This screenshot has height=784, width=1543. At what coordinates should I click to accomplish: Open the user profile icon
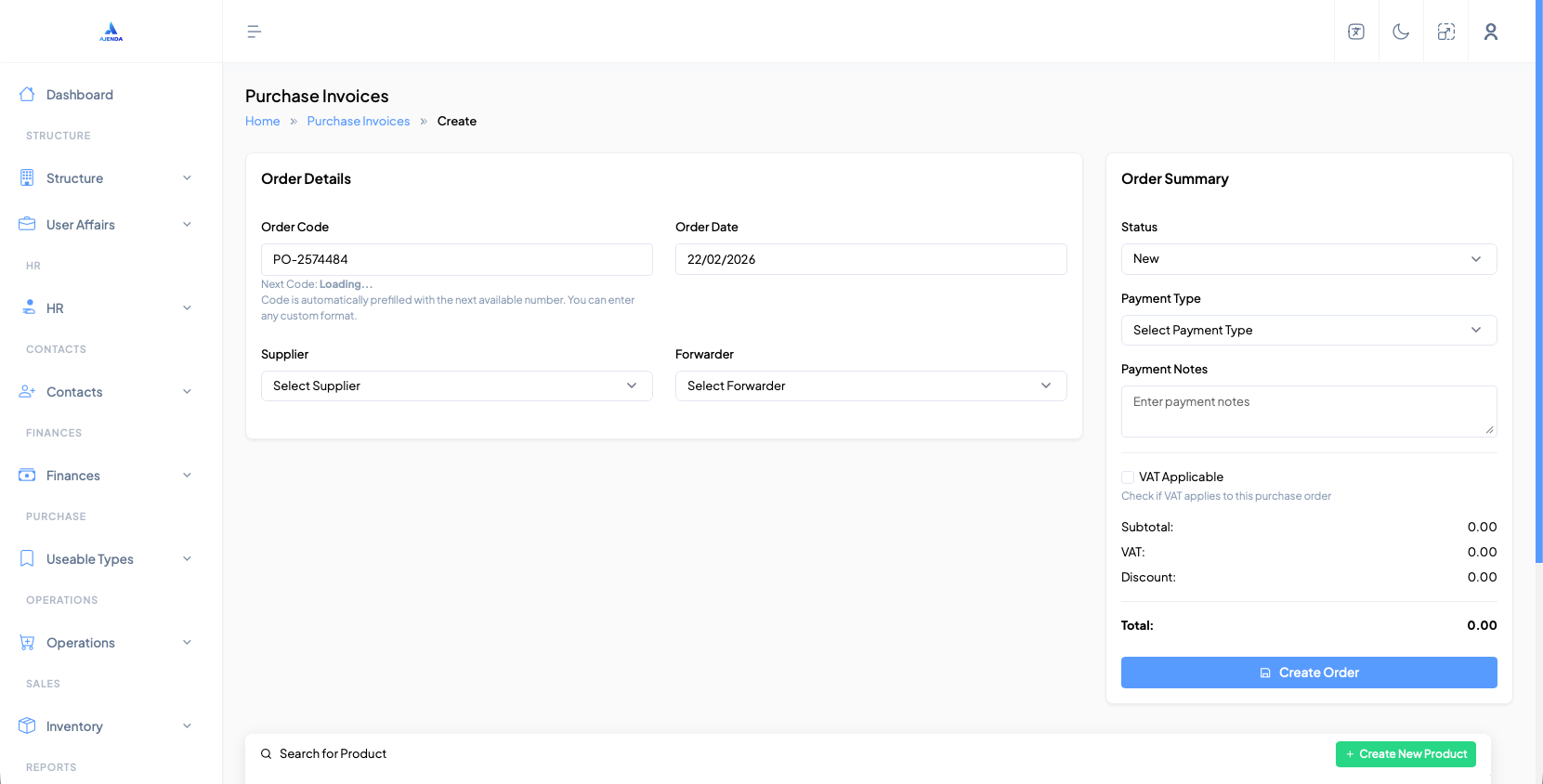click(x=1490, y=32)
